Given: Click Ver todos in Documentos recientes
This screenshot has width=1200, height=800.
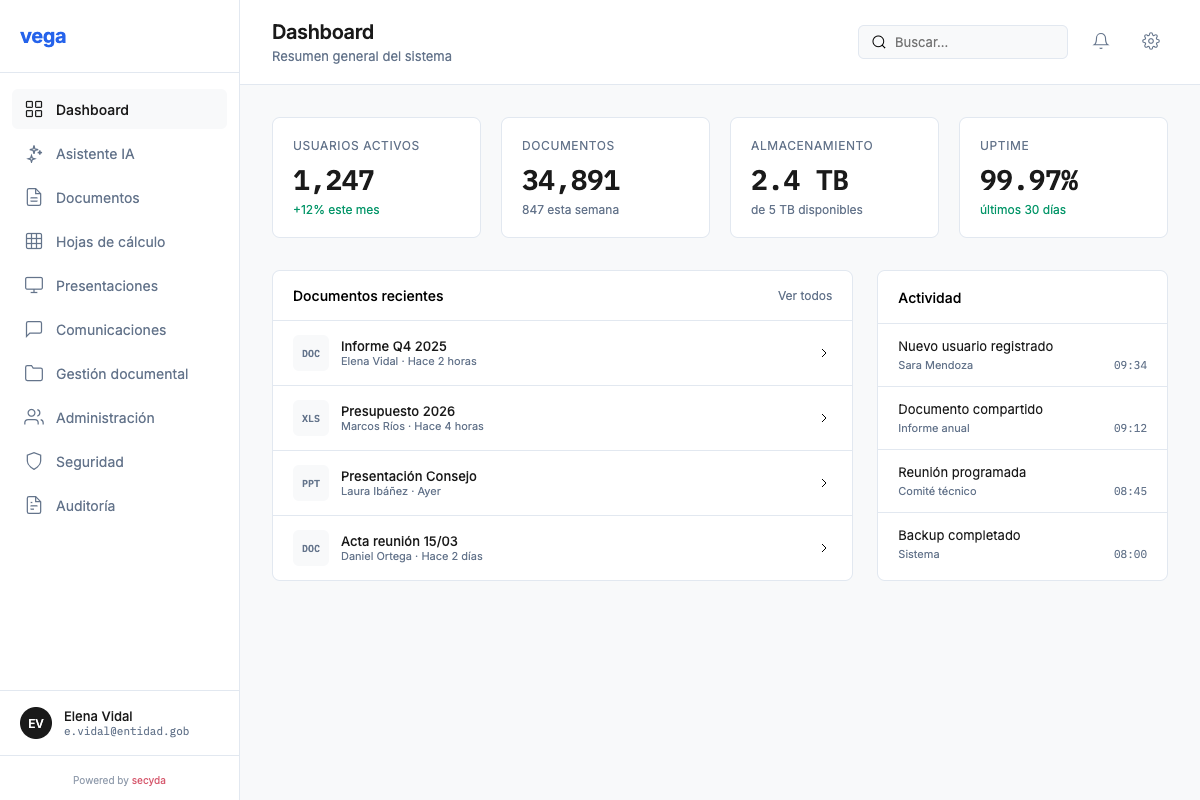Looking at the screenshot, I should click(805, 295).
